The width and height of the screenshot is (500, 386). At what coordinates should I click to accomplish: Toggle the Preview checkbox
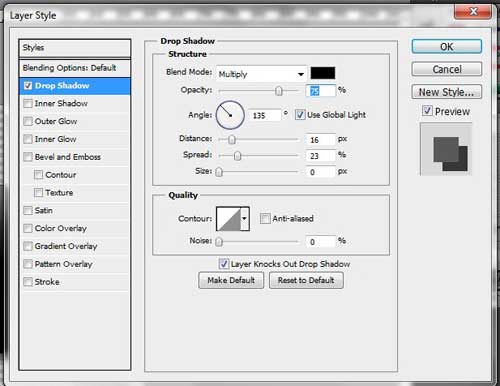click(427, 111)
